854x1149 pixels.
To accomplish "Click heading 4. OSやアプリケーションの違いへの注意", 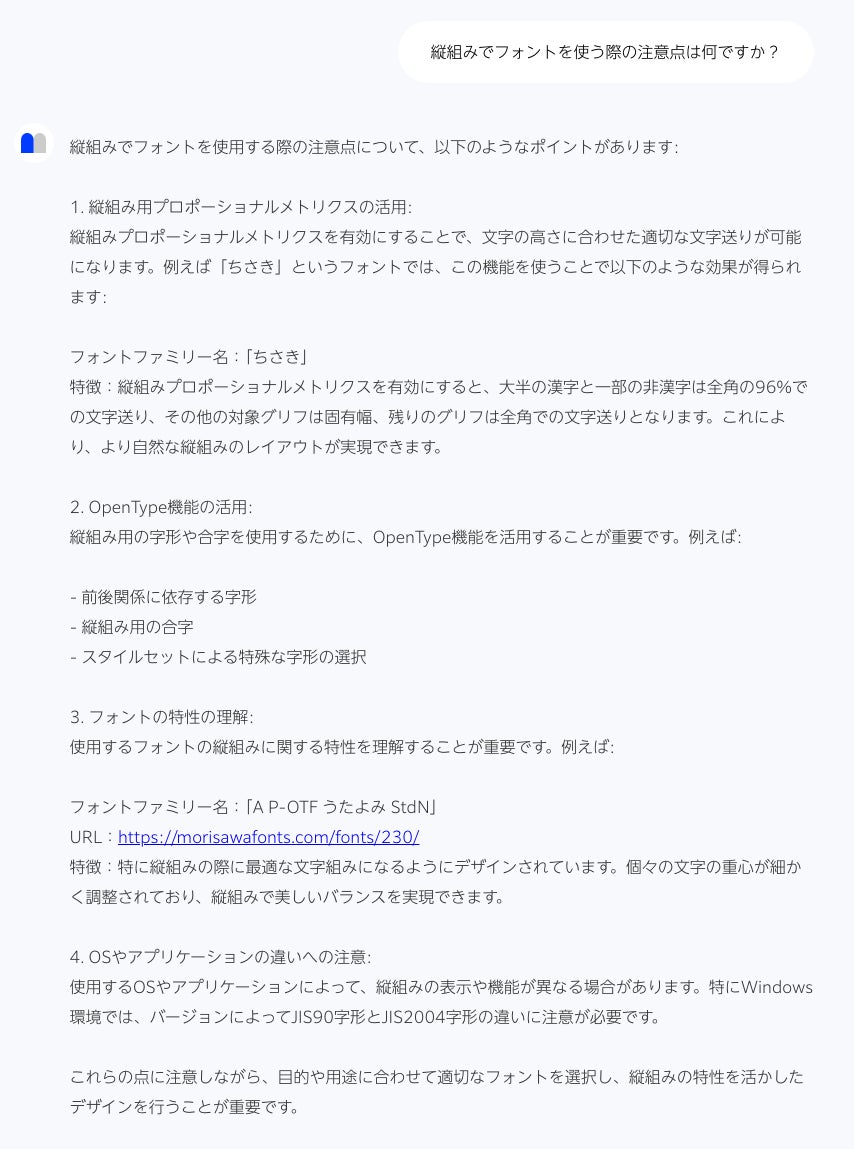I will tap(221, 957).
